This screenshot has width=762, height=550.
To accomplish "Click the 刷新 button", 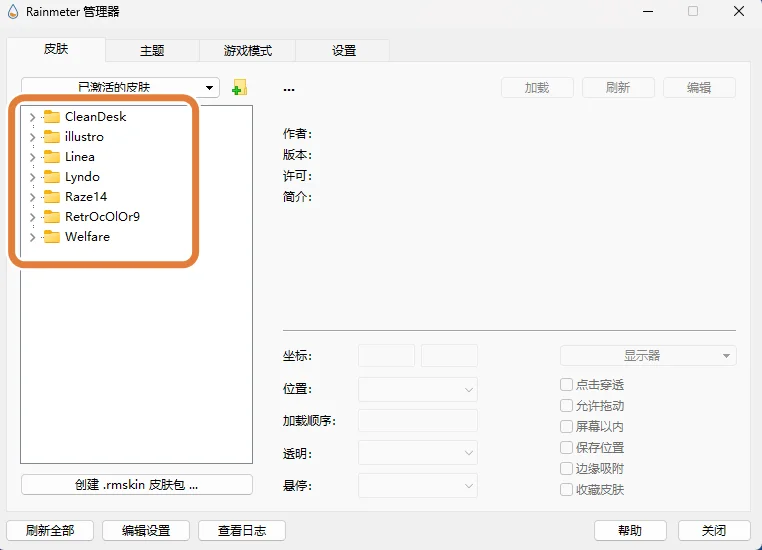I will coord(618,87).
